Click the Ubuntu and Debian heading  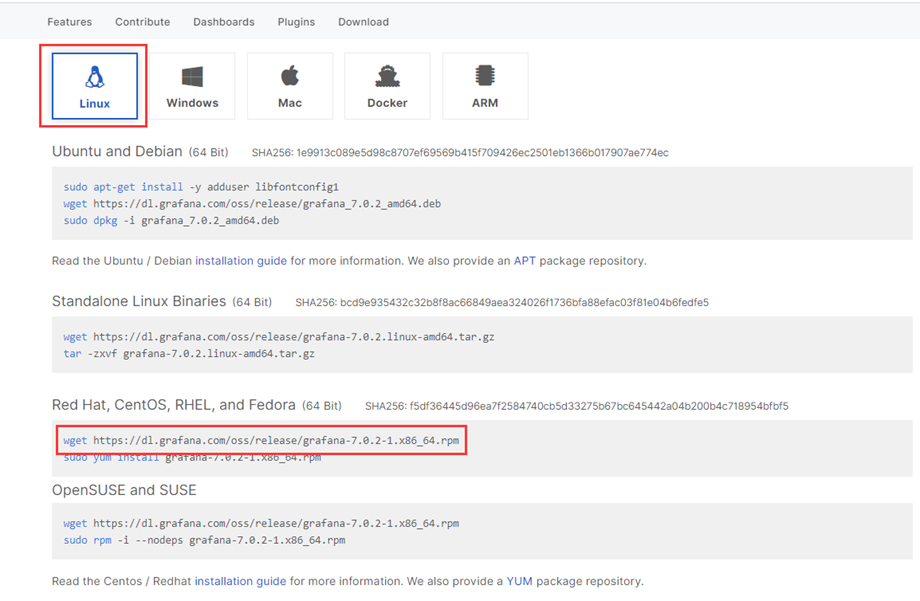[x=117, y=151]
